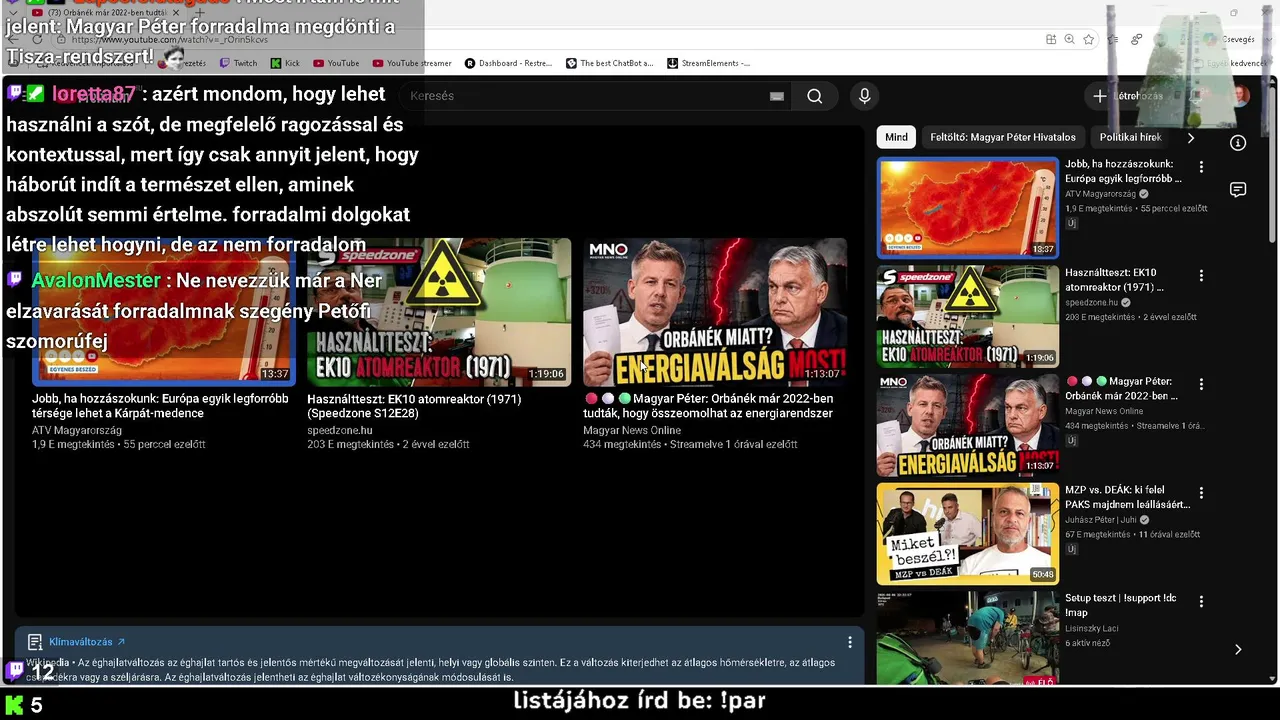The image size is (1280, 720).
Task: Bookmark this page with the star icon
Action: click(x=1088, y=39)
